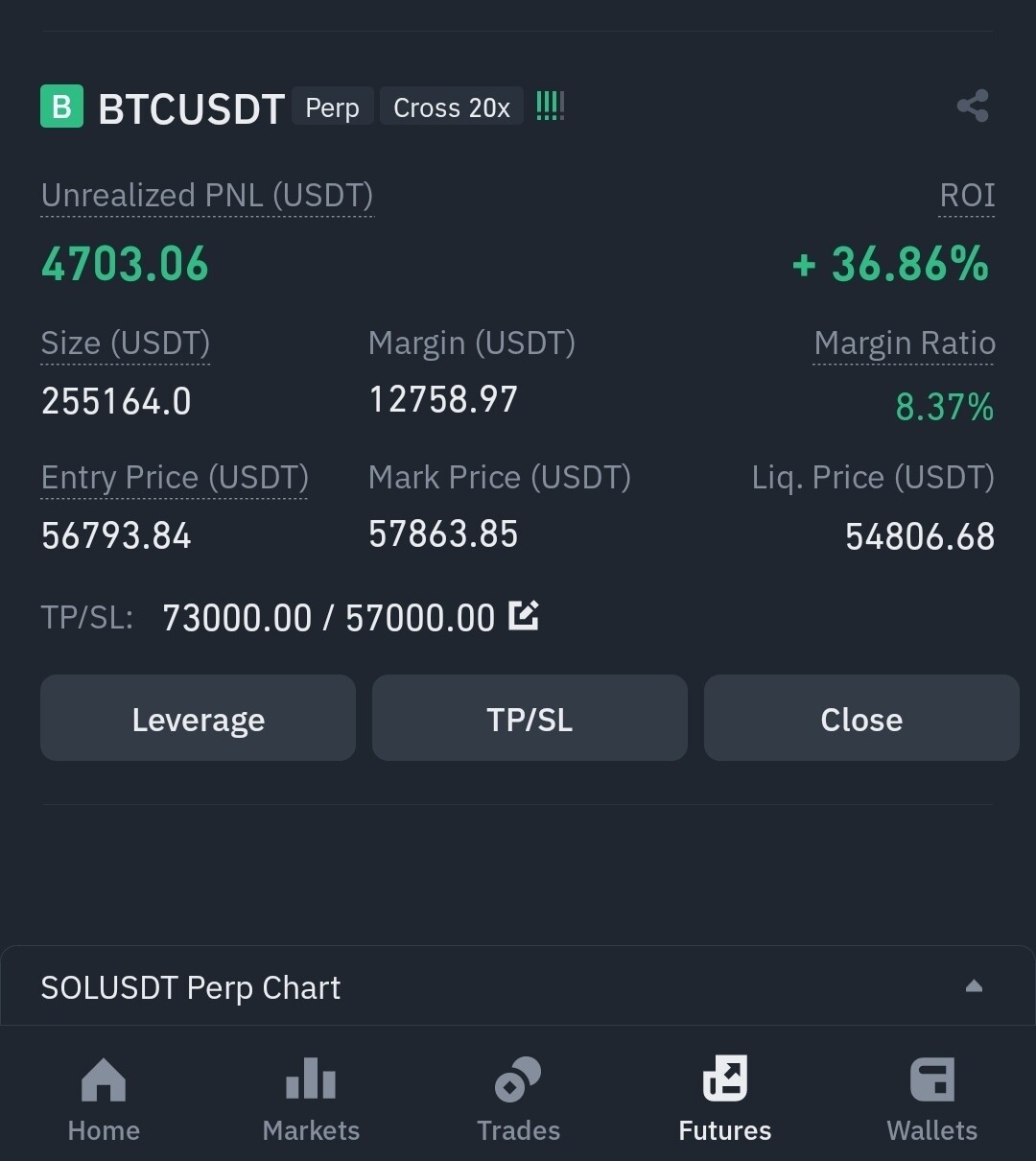The width and height of the screenshot is (1036, 1161).
Task: Click the TP/SL edit pencil icon
Action: point(523,615)
